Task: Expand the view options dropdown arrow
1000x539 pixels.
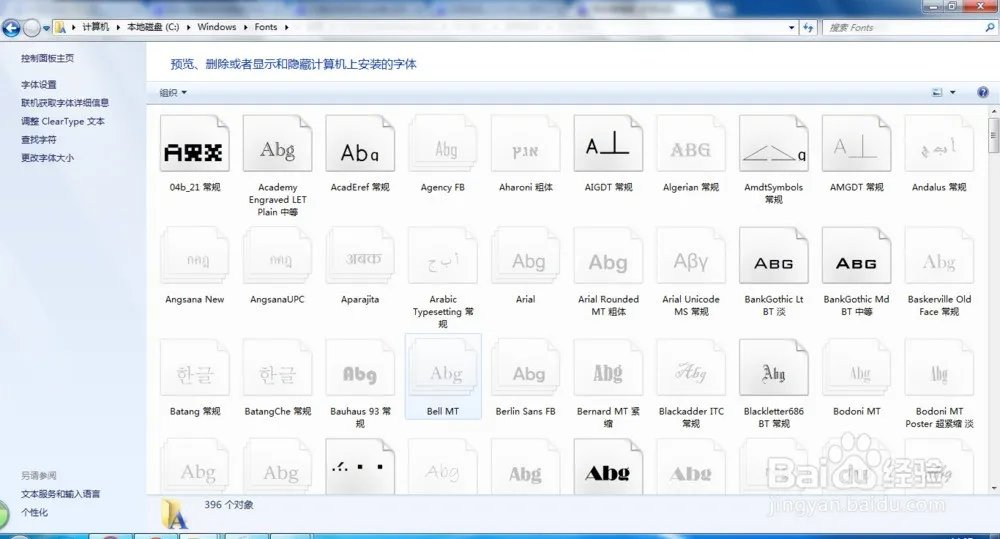Action: (953, 92)
